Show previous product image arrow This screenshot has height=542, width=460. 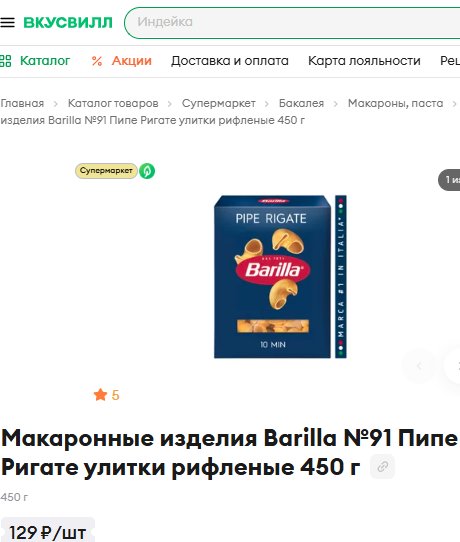coord(419,366)
